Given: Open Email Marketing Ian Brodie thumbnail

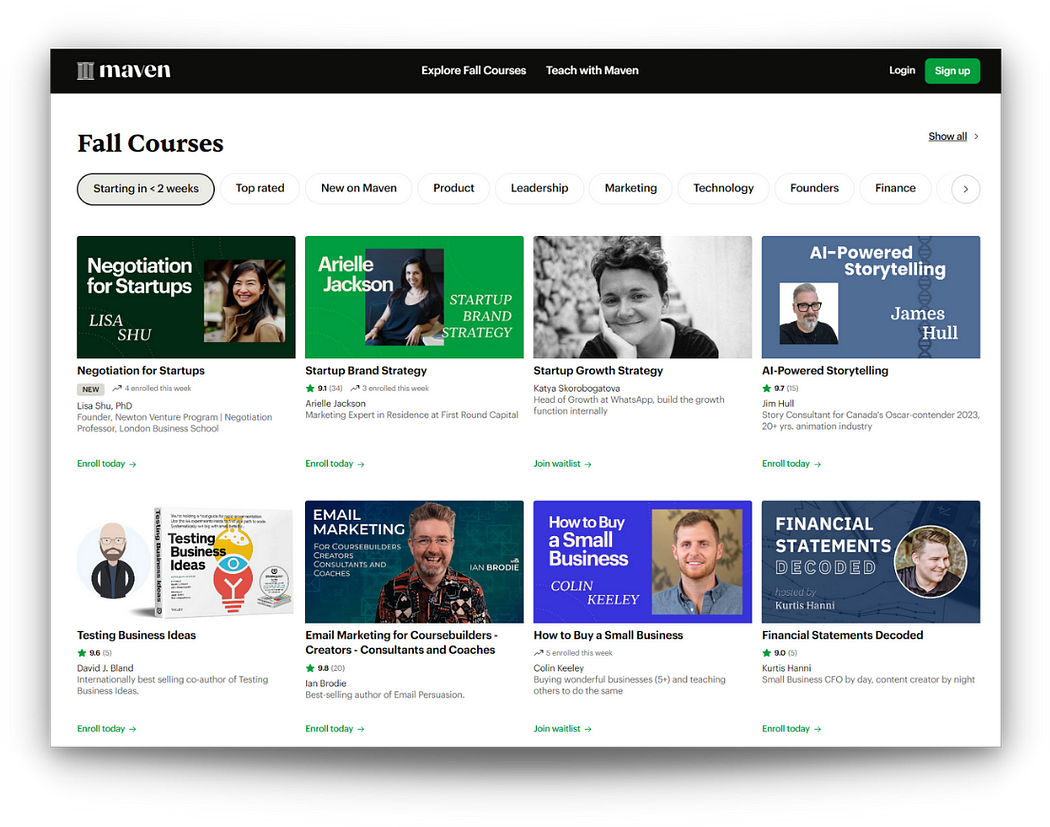Looking at the screenshot, I should point(415,562).
